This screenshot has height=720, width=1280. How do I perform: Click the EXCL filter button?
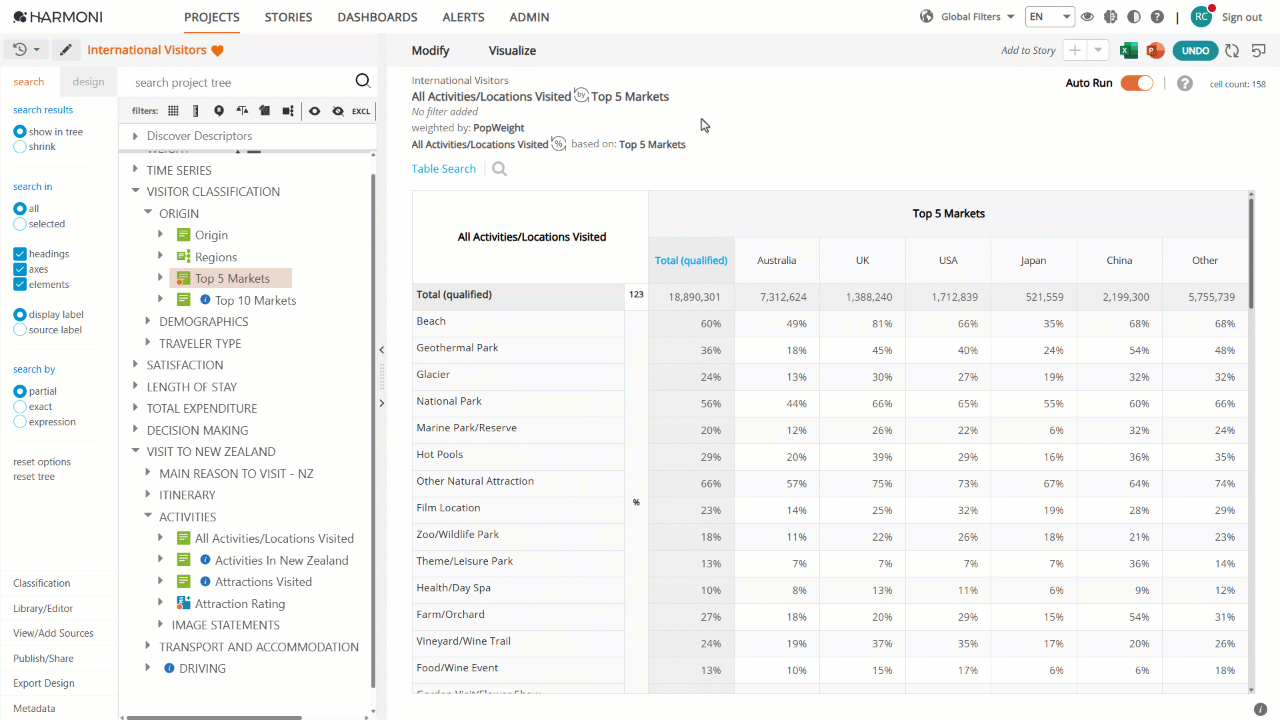click(x=361, y=111)
